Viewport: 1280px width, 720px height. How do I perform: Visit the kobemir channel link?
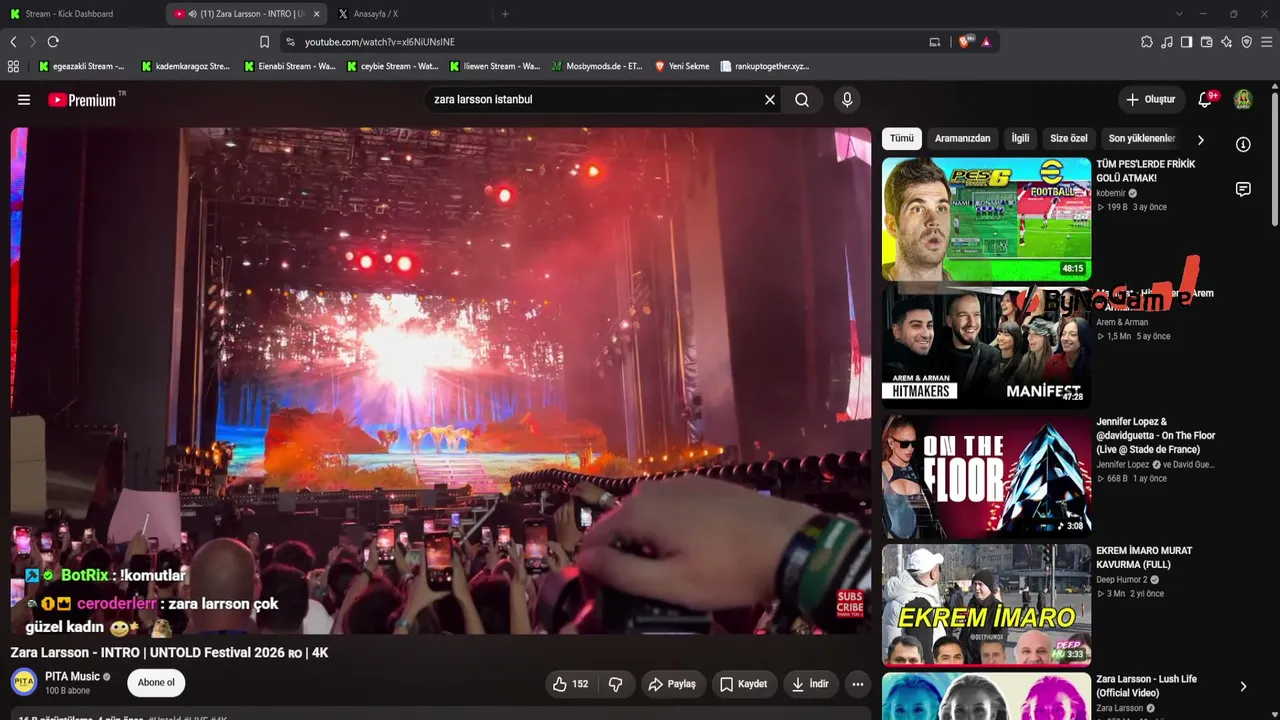coord(1111,193)
